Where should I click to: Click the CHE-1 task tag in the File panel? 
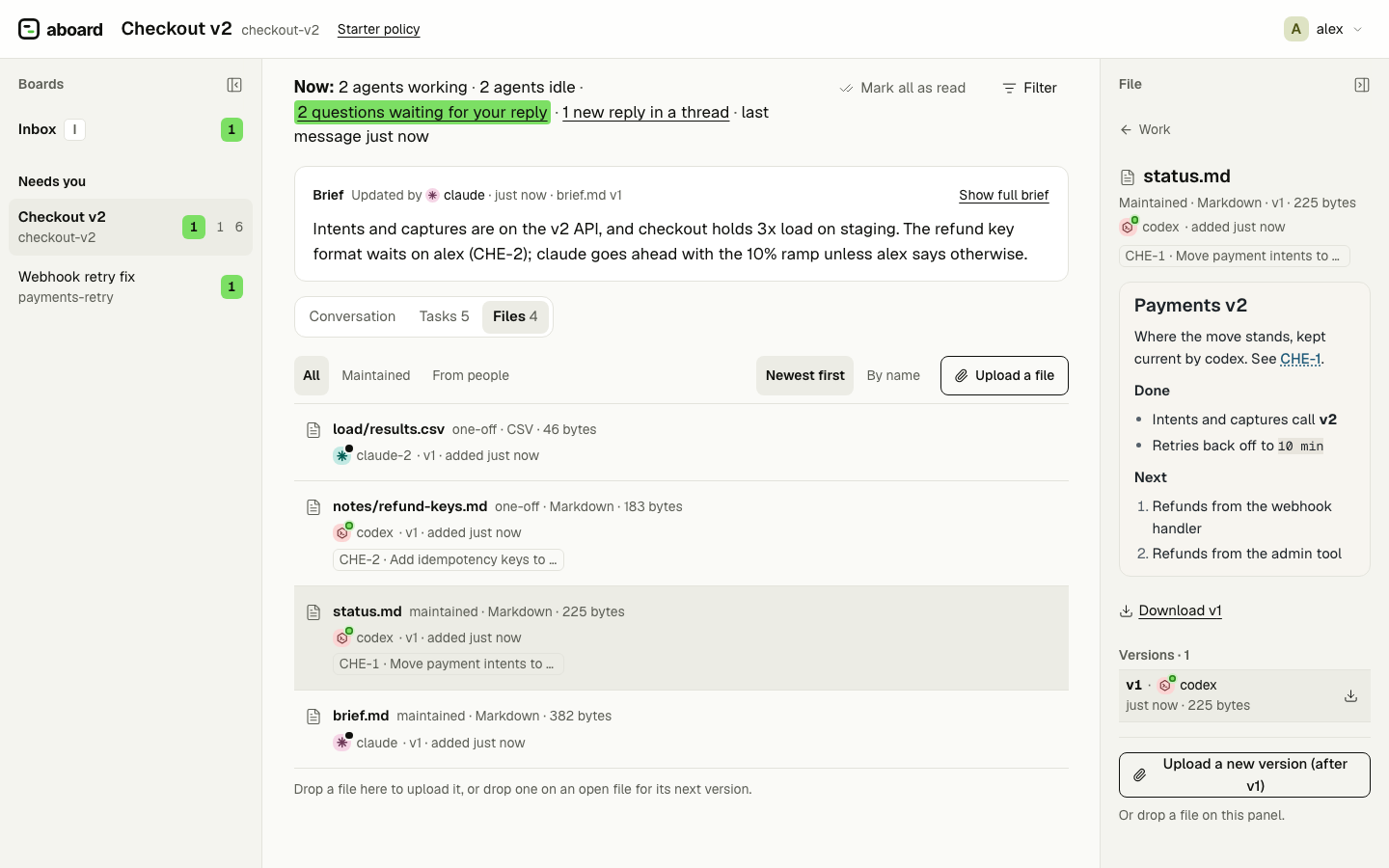[x=1235, y=256]
